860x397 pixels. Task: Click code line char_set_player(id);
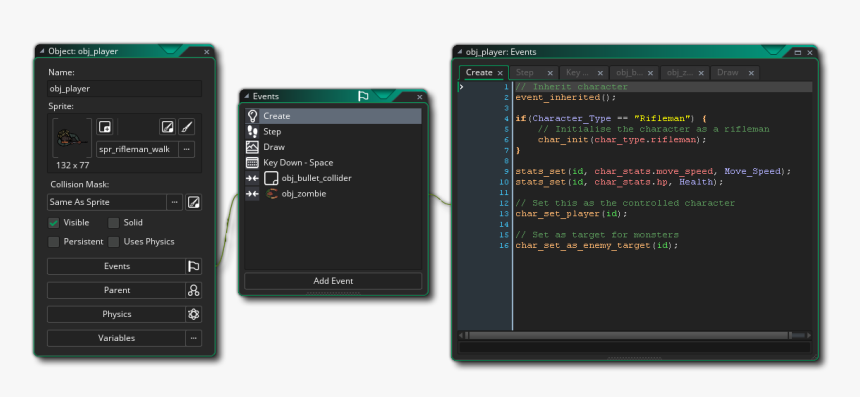pyautogui.click(x=571, y=213)
